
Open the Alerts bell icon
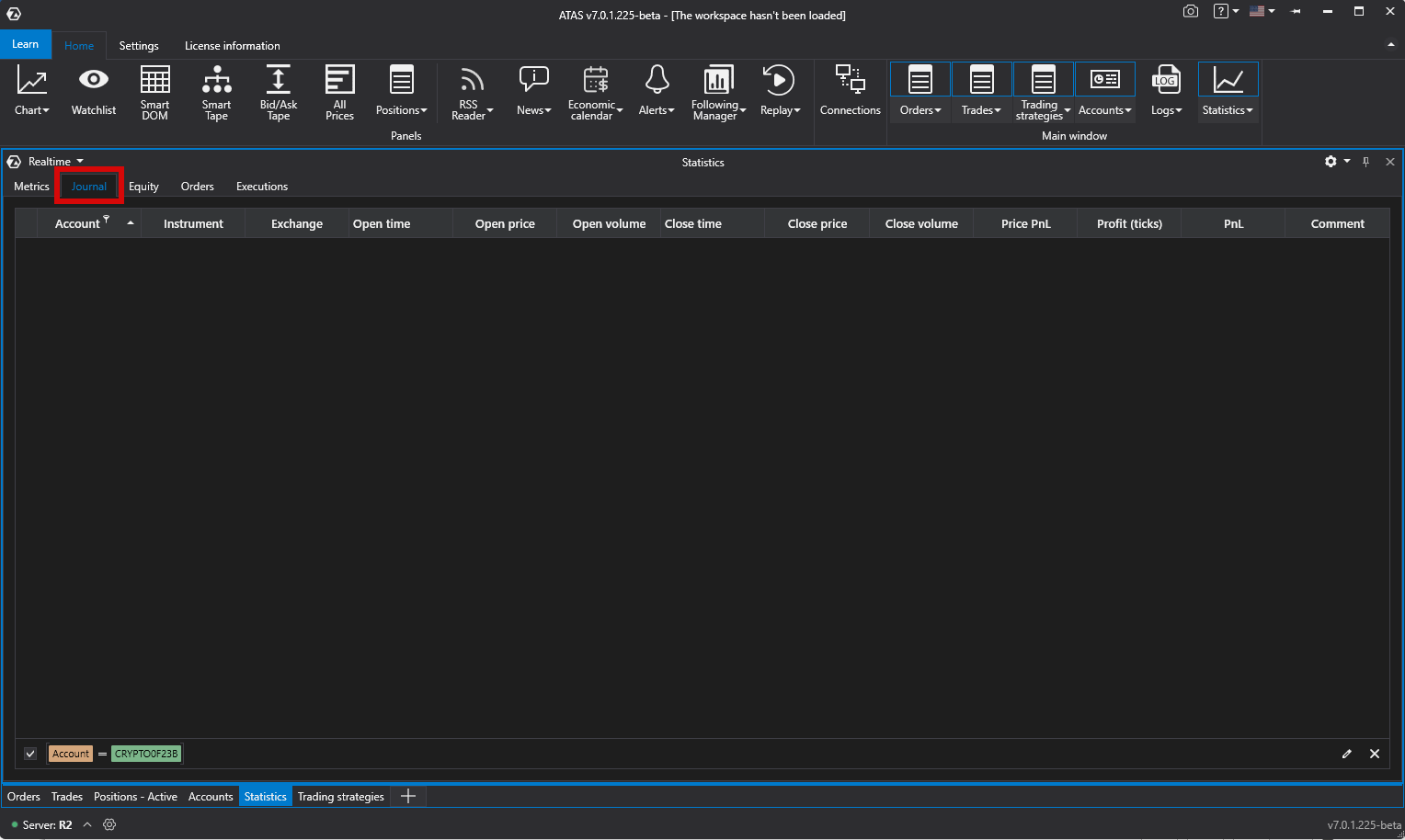tap(657, 80)
